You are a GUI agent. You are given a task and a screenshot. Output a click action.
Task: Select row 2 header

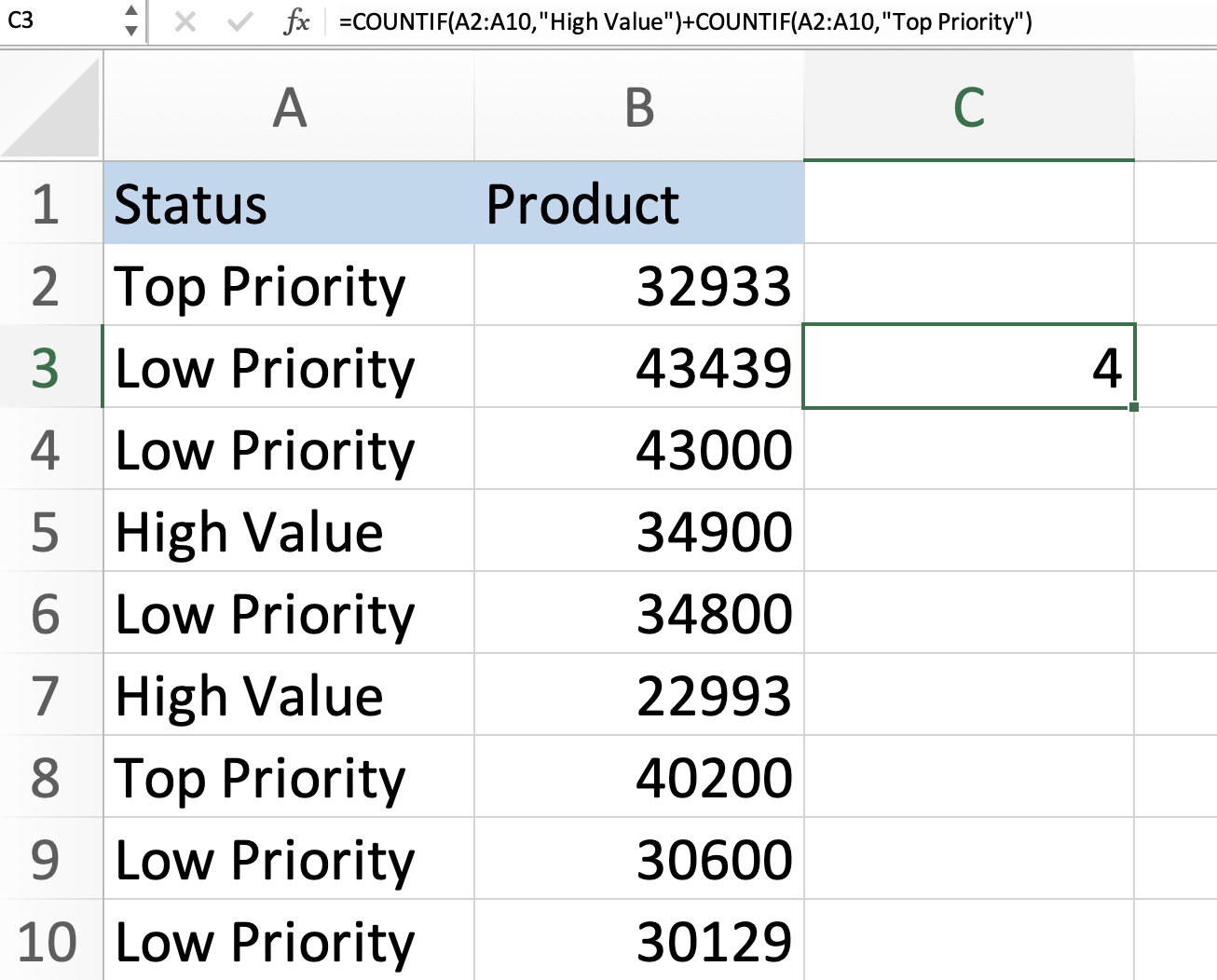tap(50, 285)
